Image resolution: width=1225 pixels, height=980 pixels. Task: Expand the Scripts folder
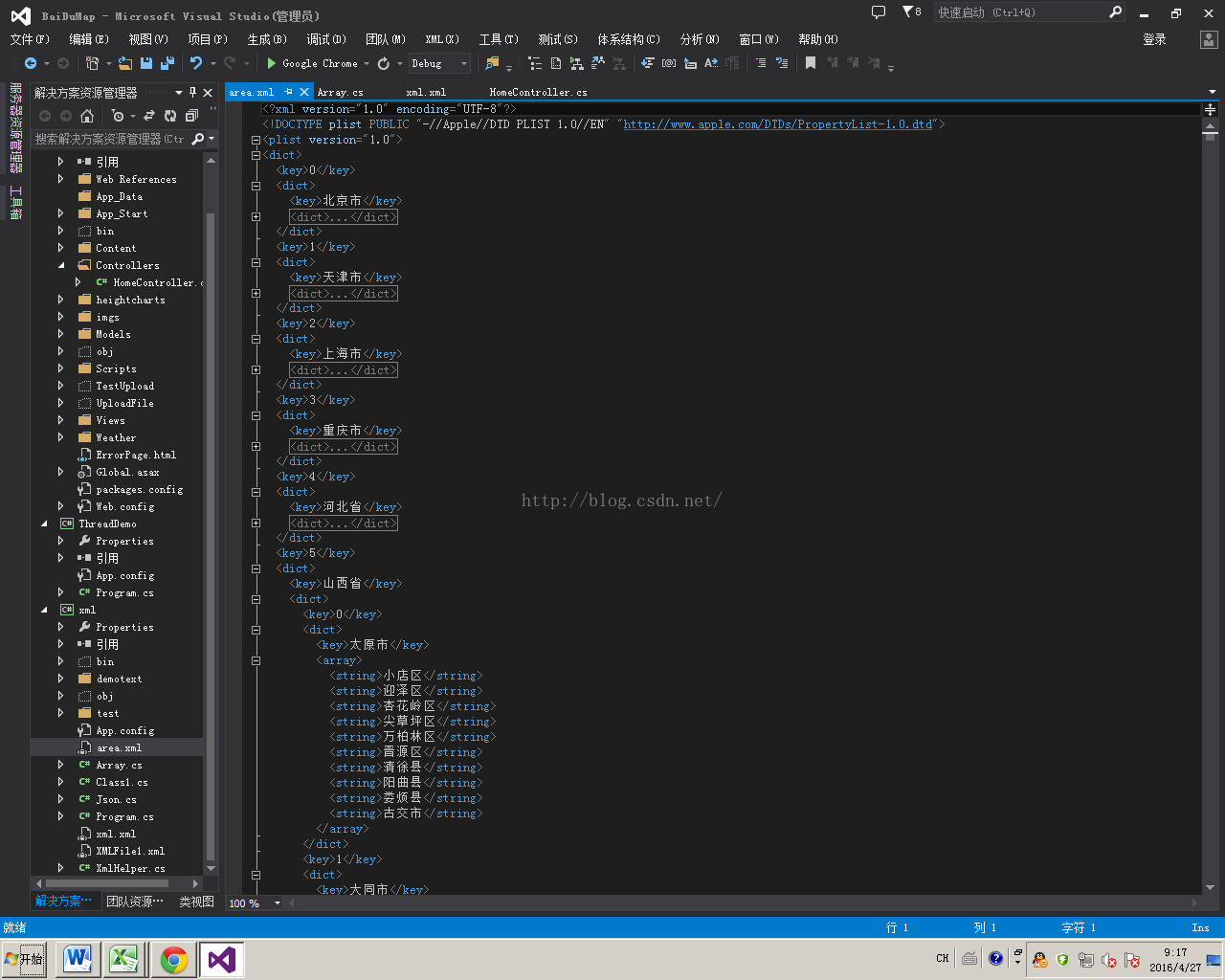click(61, 368)
